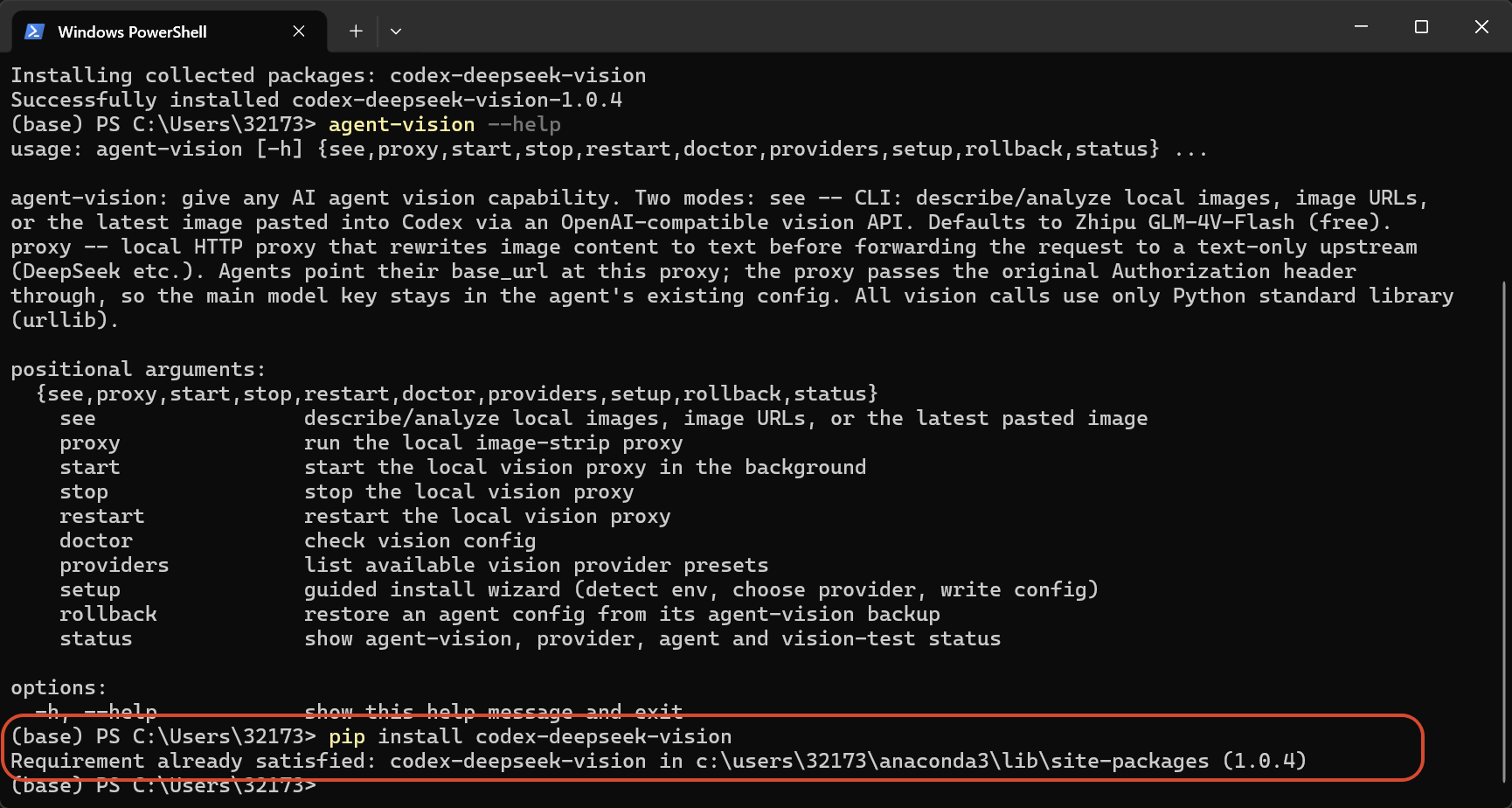Click 'list available vision provider presets' description
Image resolution: width=1512 pixels, height=808 pixels.
(537, 565)
